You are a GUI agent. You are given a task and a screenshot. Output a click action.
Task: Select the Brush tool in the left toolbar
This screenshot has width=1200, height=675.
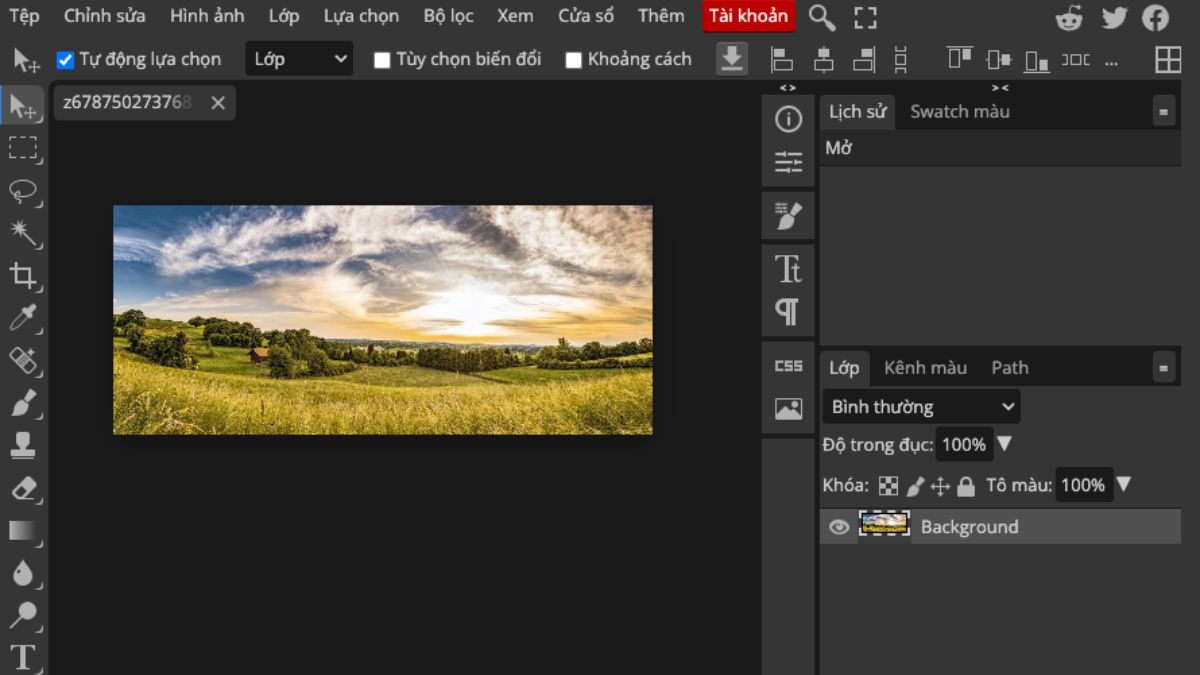23,403
